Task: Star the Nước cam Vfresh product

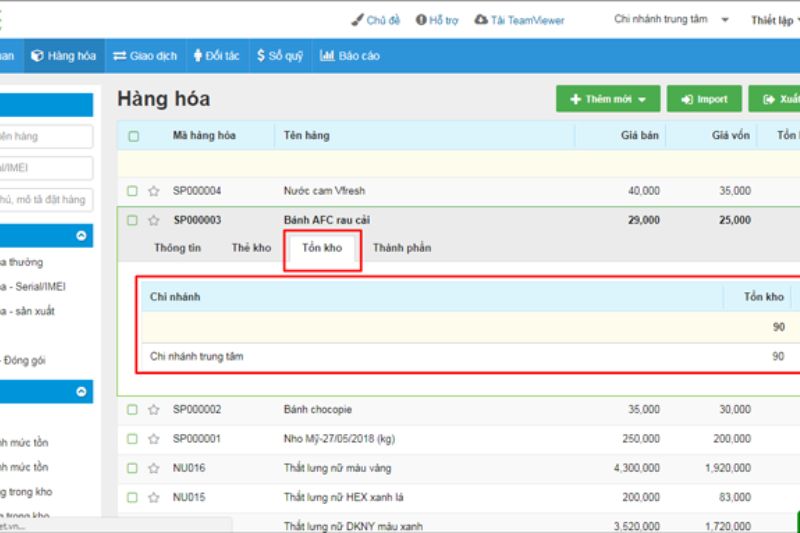Action: [154, 191]
